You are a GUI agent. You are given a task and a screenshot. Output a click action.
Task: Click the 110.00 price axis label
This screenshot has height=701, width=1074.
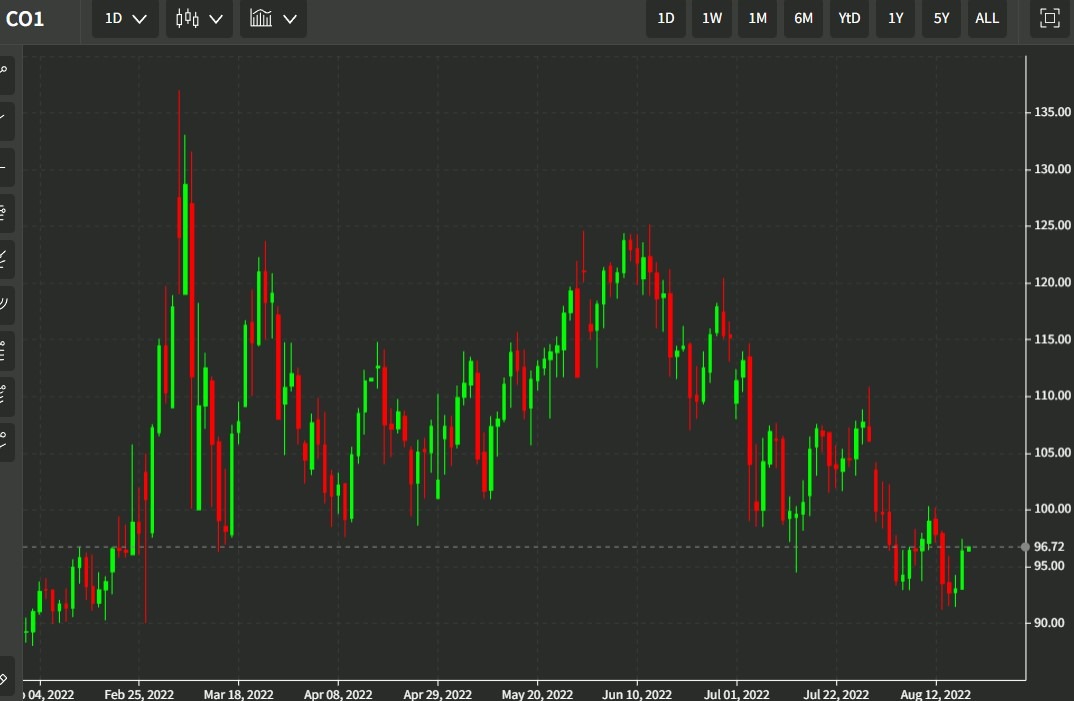tap(1052, 395)
